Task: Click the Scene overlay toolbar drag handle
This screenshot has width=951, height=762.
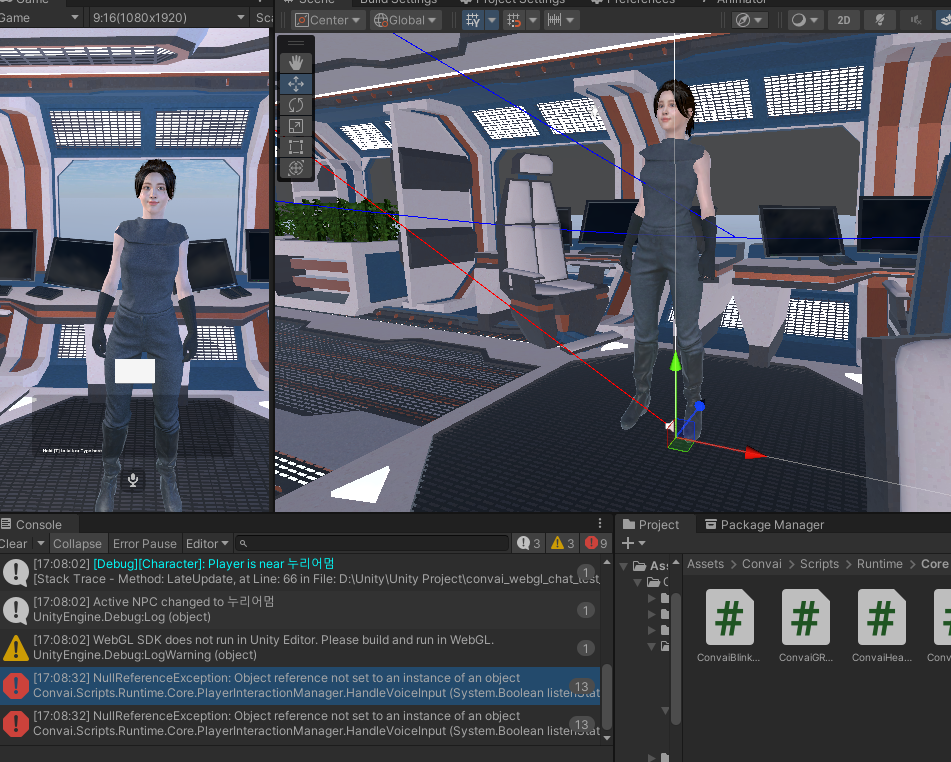Action: (x=296, y=43)
